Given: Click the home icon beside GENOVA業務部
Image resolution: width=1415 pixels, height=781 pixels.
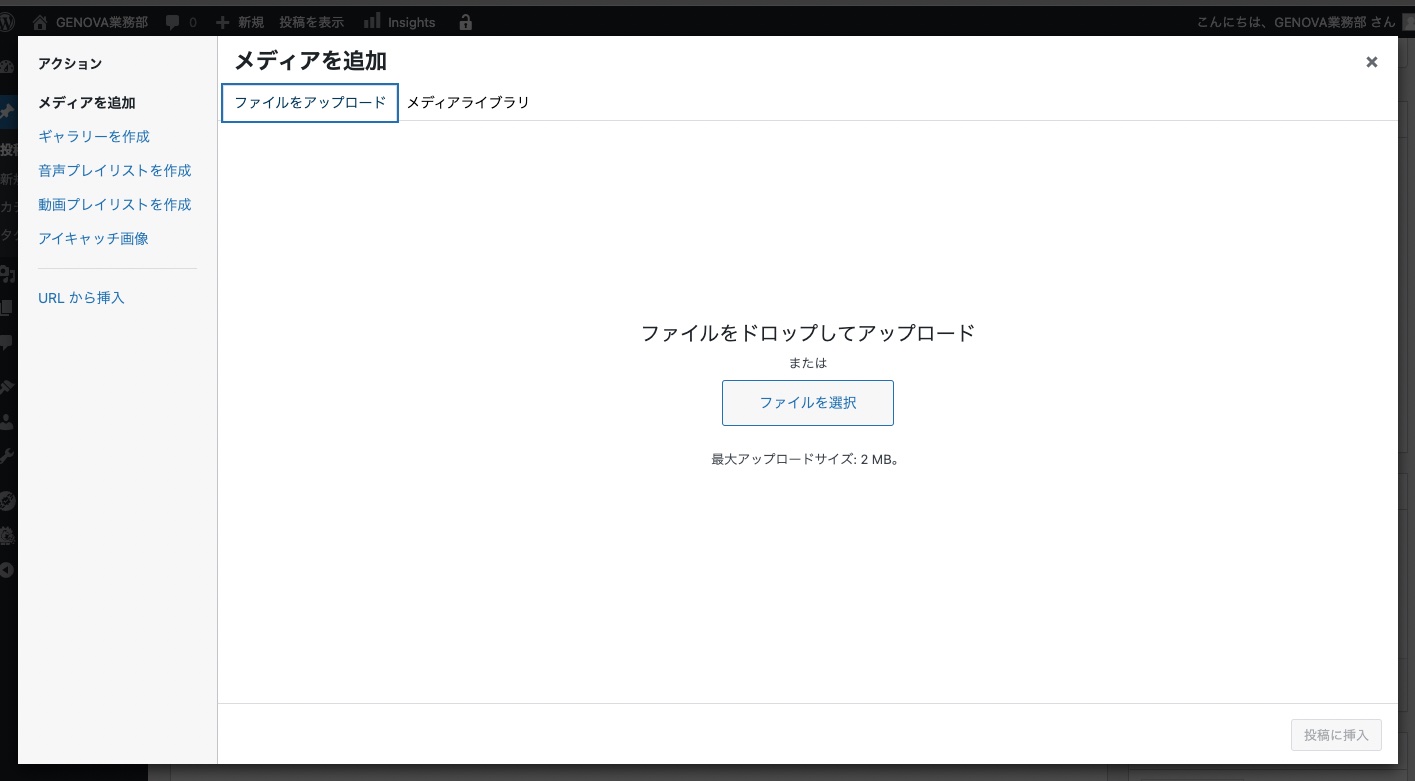Looking at the screenshot, I should point(40,22).
